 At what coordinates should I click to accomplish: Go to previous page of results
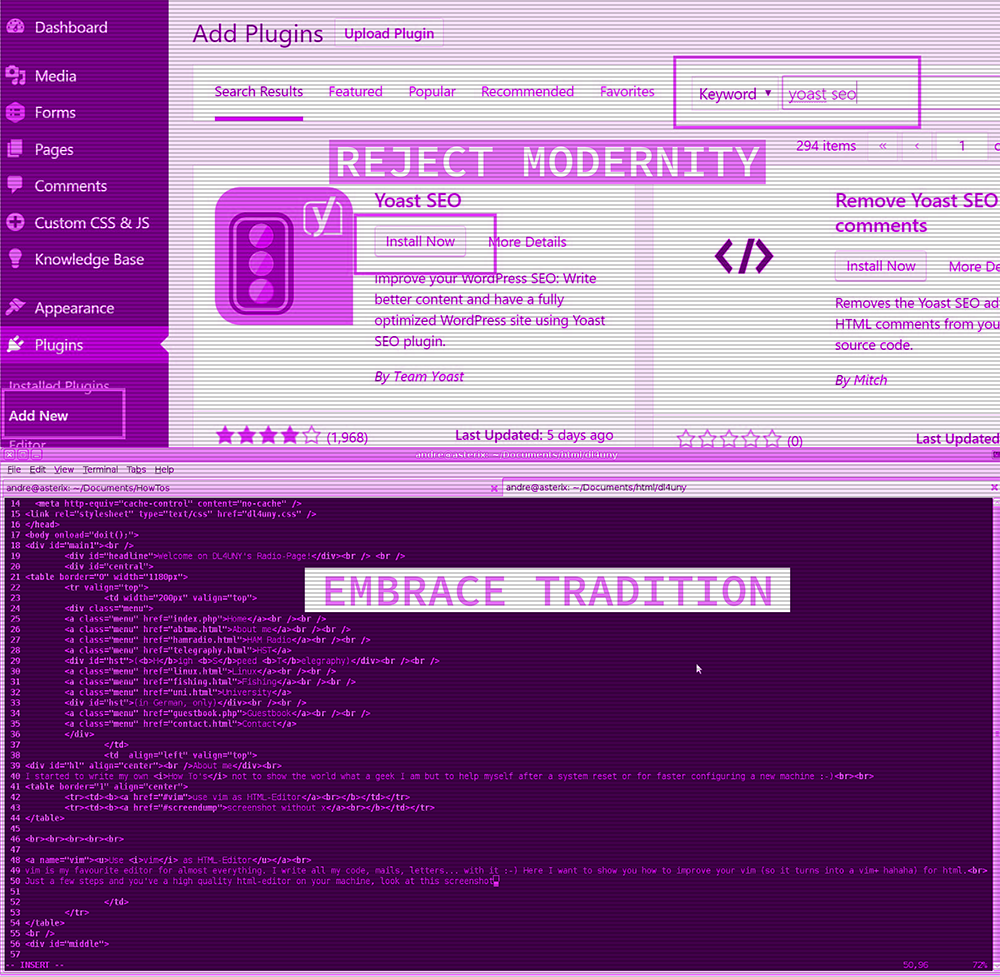[x=917, y=146]
